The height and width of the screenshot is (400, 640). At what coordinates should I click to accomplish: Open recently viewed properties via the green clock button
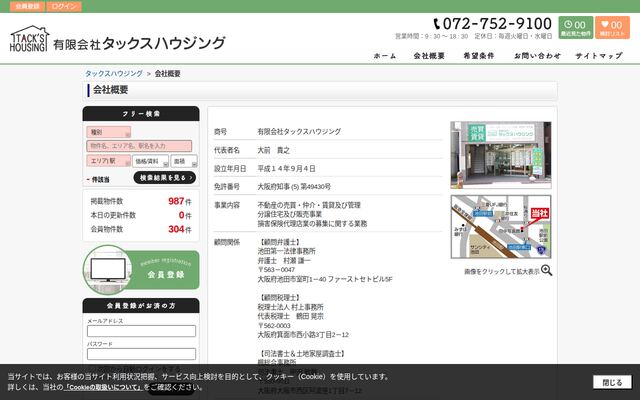576,28
